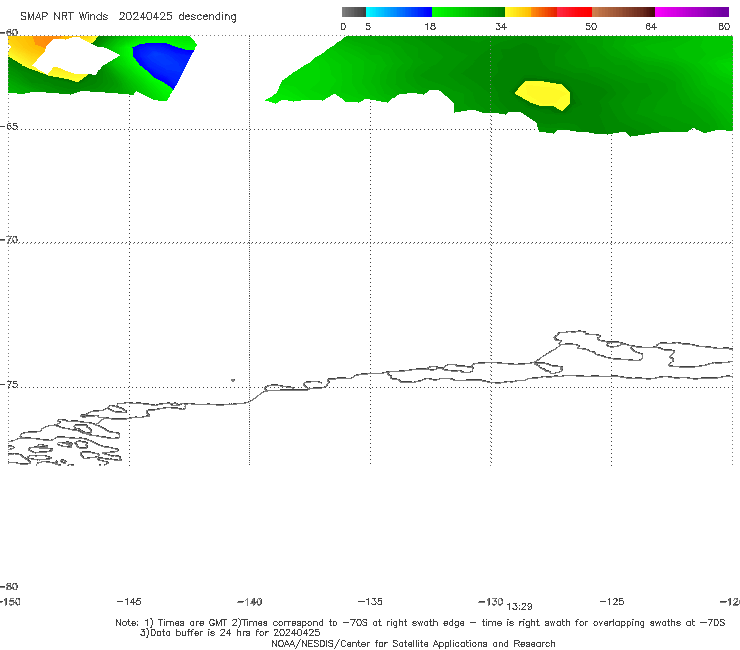Image resolution: width=740 pixels, height=650 pixels.
Task: Click the orange wind patch at top-left corner
Action: click(x=43, y=42)
